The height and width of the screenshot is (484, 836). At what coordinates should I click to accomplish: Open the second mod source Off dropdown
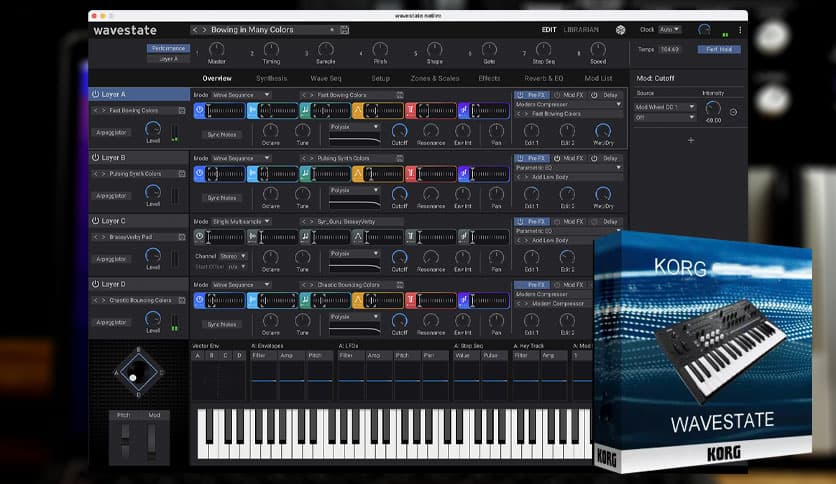(665, 117)
